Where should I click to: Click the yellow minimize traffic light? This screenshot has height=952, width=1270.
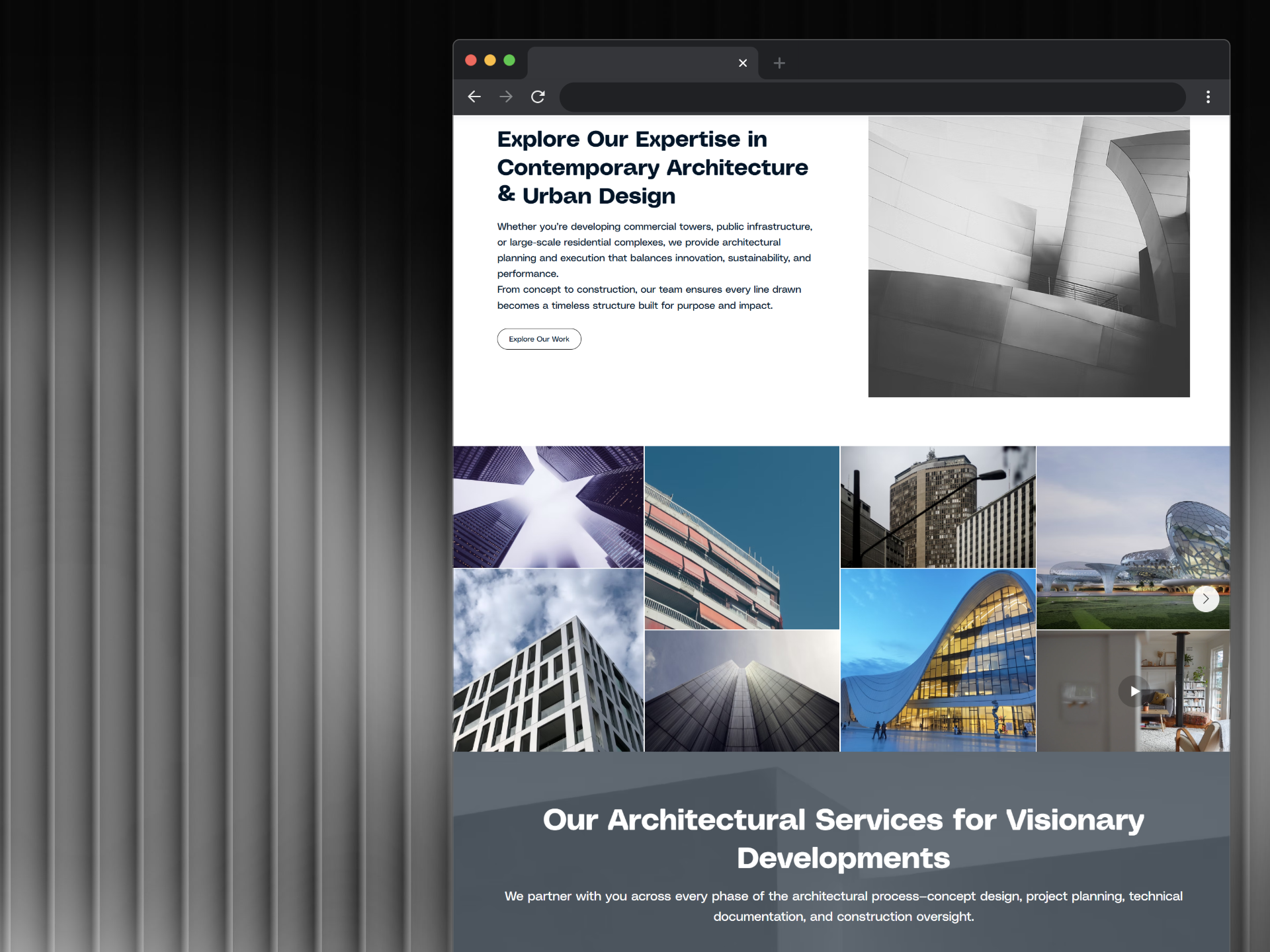tap(490, 60)
